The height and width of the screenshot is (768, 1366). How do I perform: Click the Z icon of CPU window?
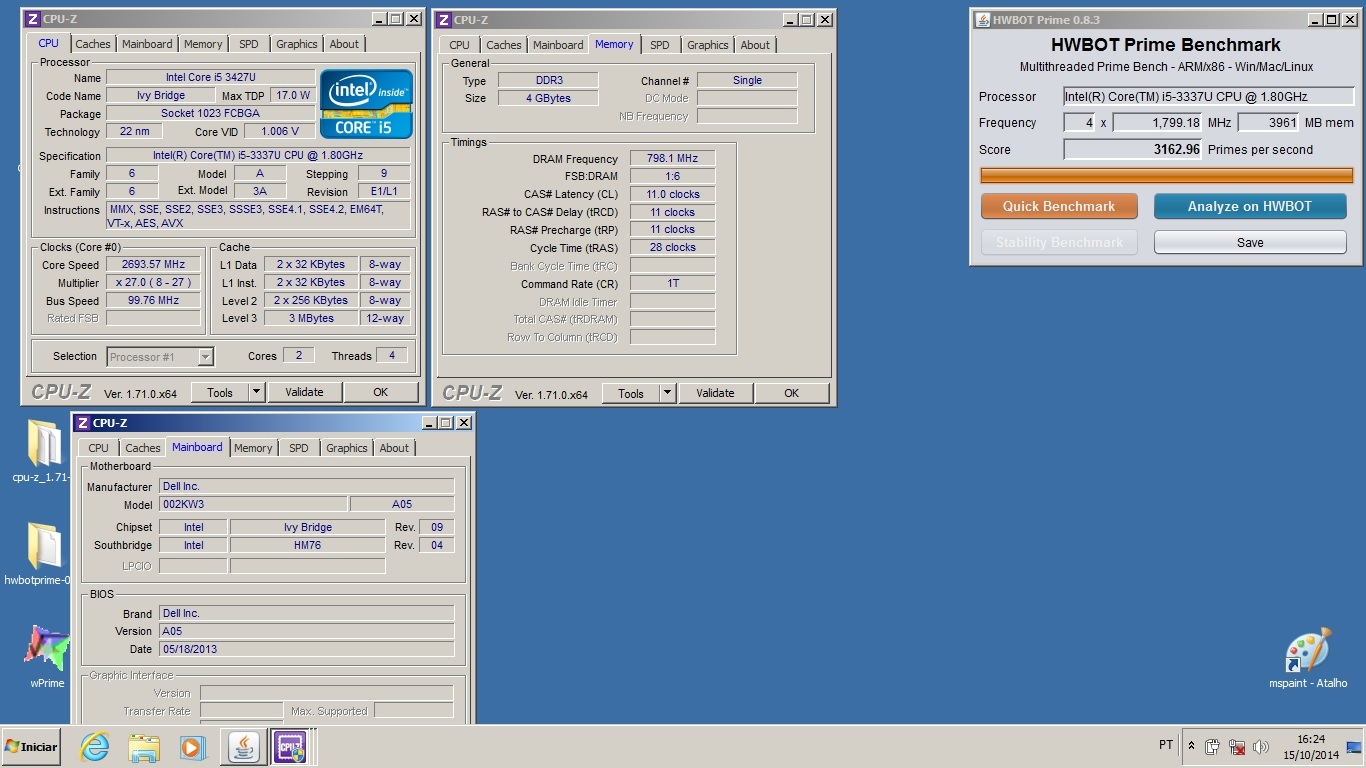tap(32, 19)
